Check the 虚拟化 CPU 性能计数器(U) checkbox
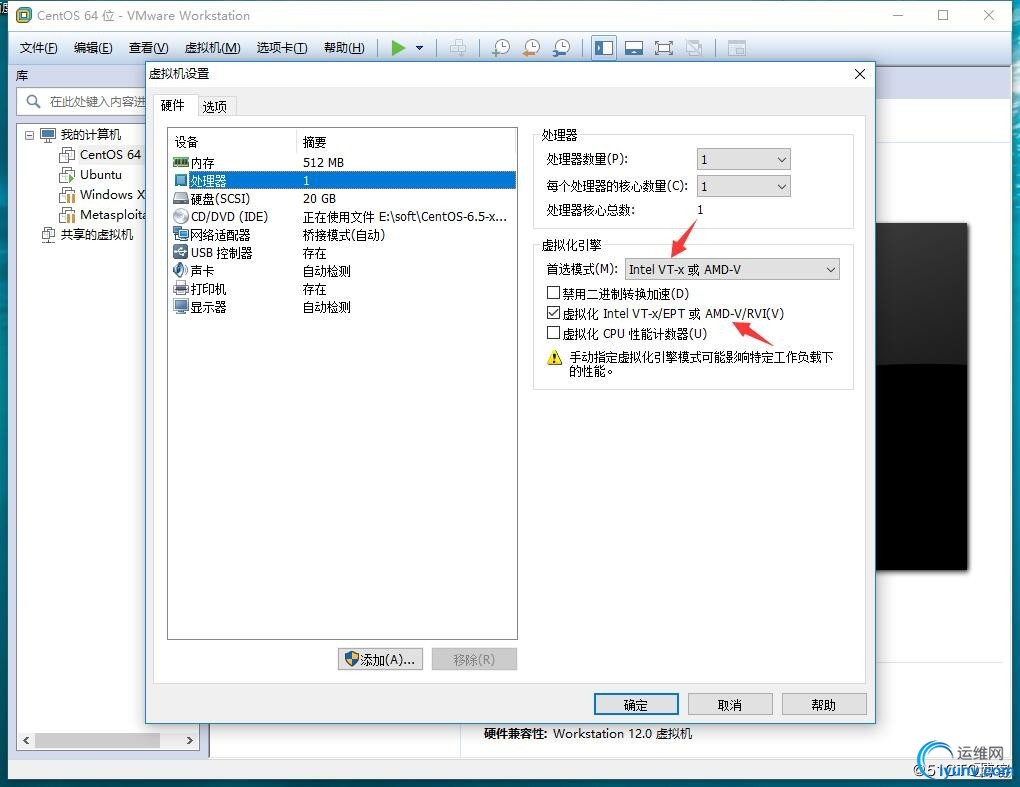1020x787 pixels. [x=554, y=333]
